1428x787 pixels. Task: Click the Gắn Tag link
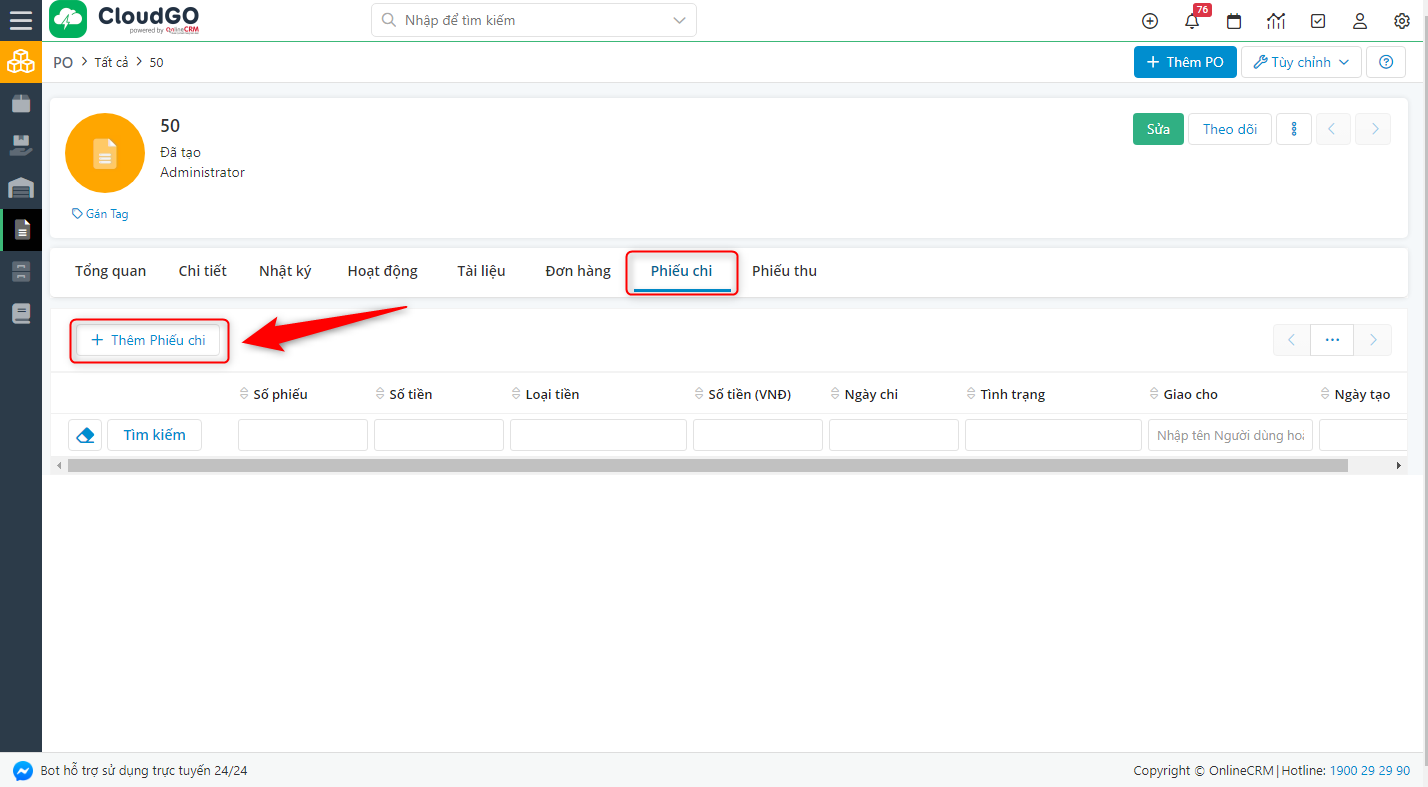tap(99, 213)
